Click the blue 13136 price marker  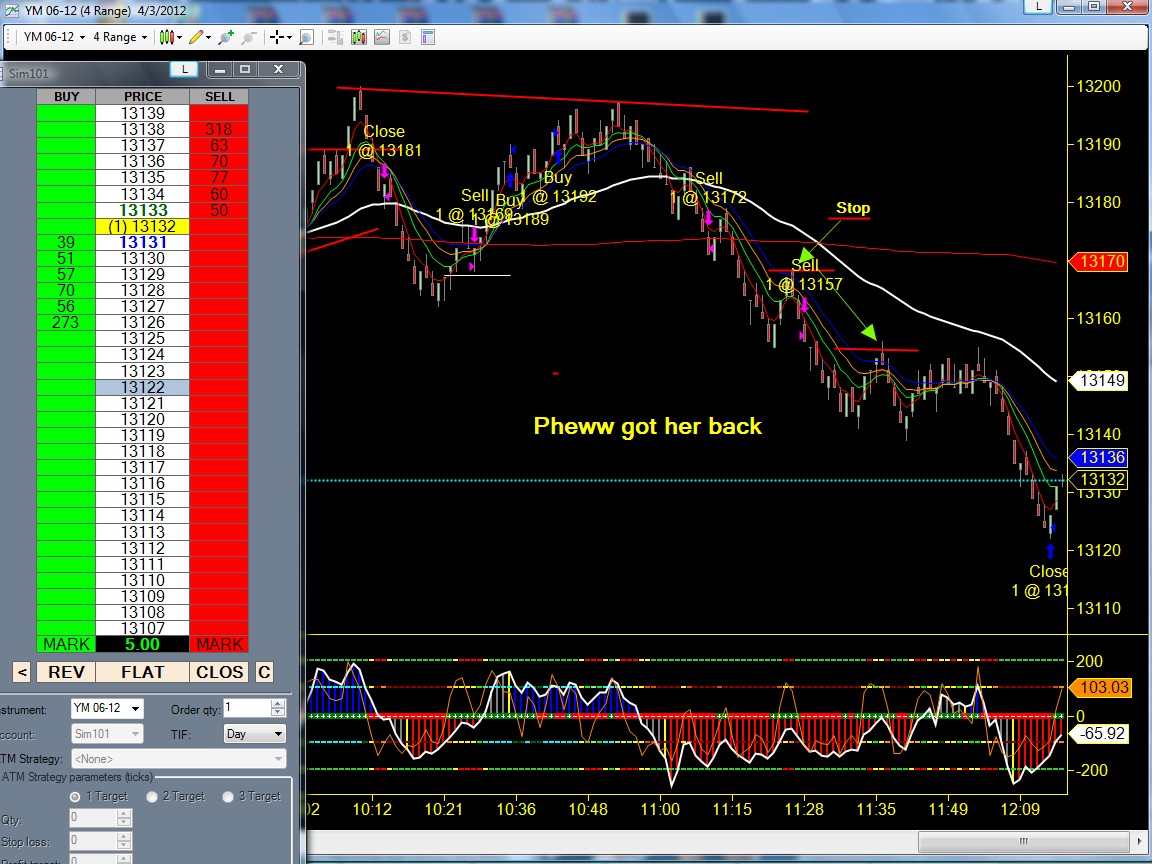point(1099,457)
